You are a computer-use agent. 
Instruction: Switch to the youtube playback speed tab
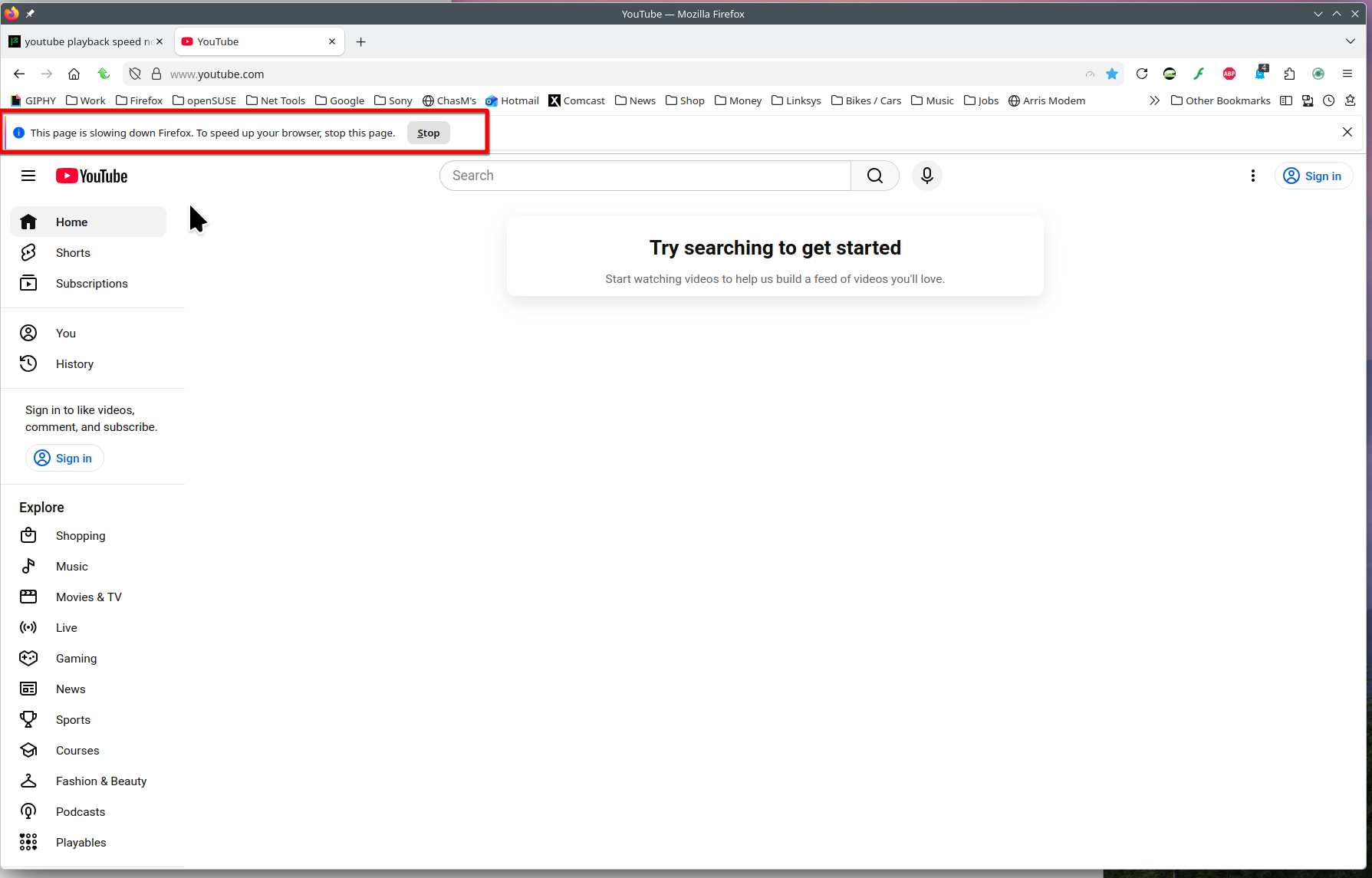pyautogui.click(x=87, y=41)
